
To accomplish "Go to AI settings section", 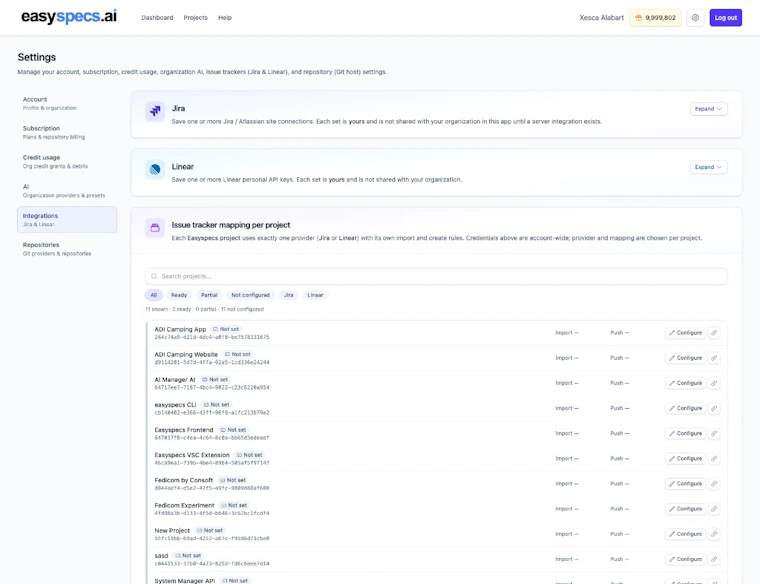I will pyautogui.click(x=67, y=190).
